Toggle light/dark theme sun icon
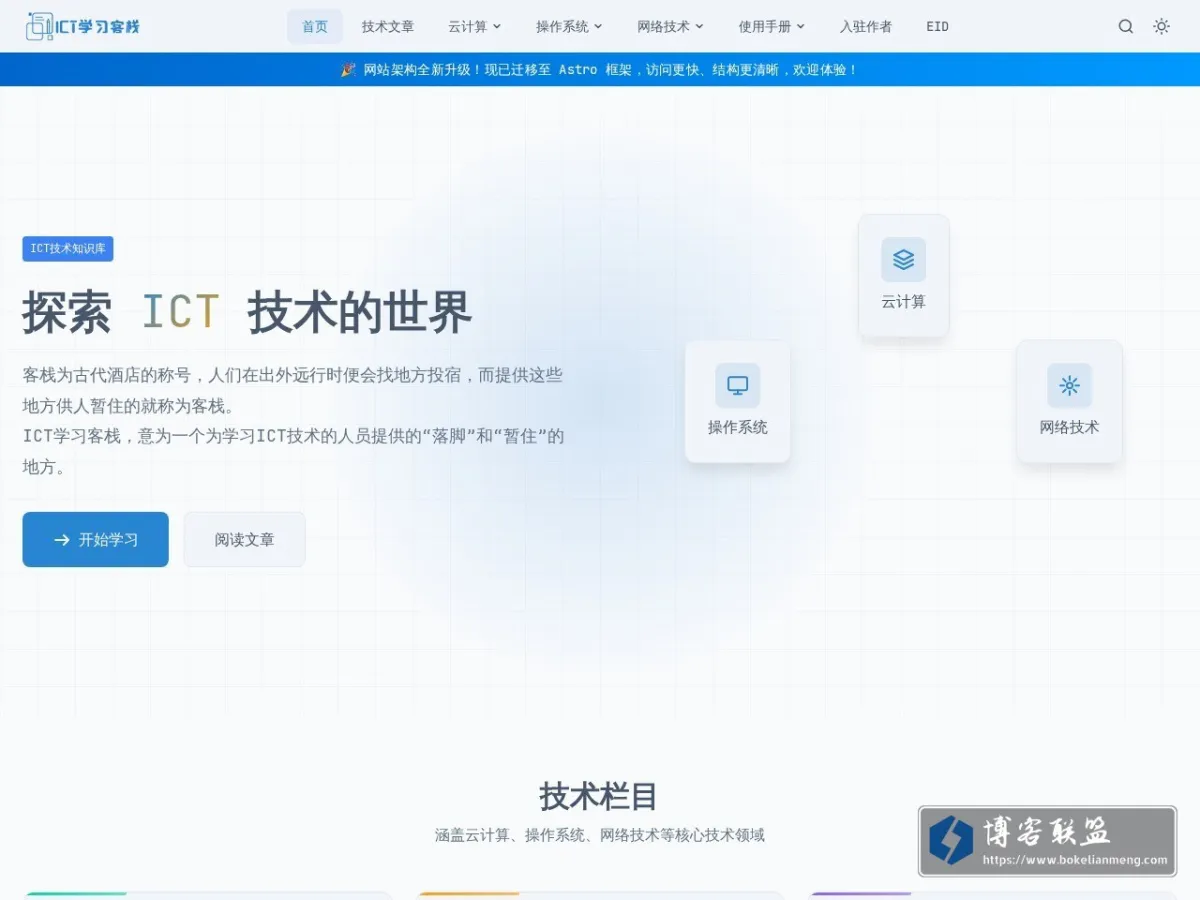This screenshot has height=900, width=1200. (1161, 27)
